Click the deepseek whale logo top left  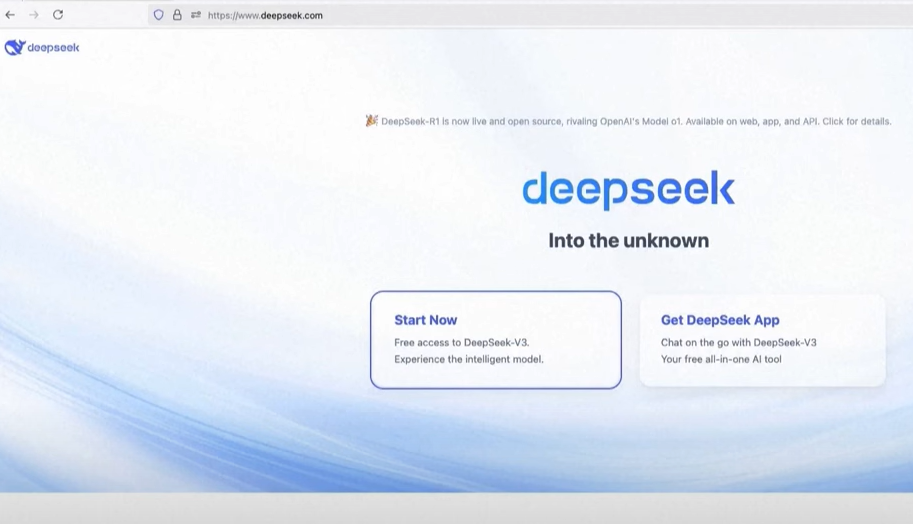42,48
